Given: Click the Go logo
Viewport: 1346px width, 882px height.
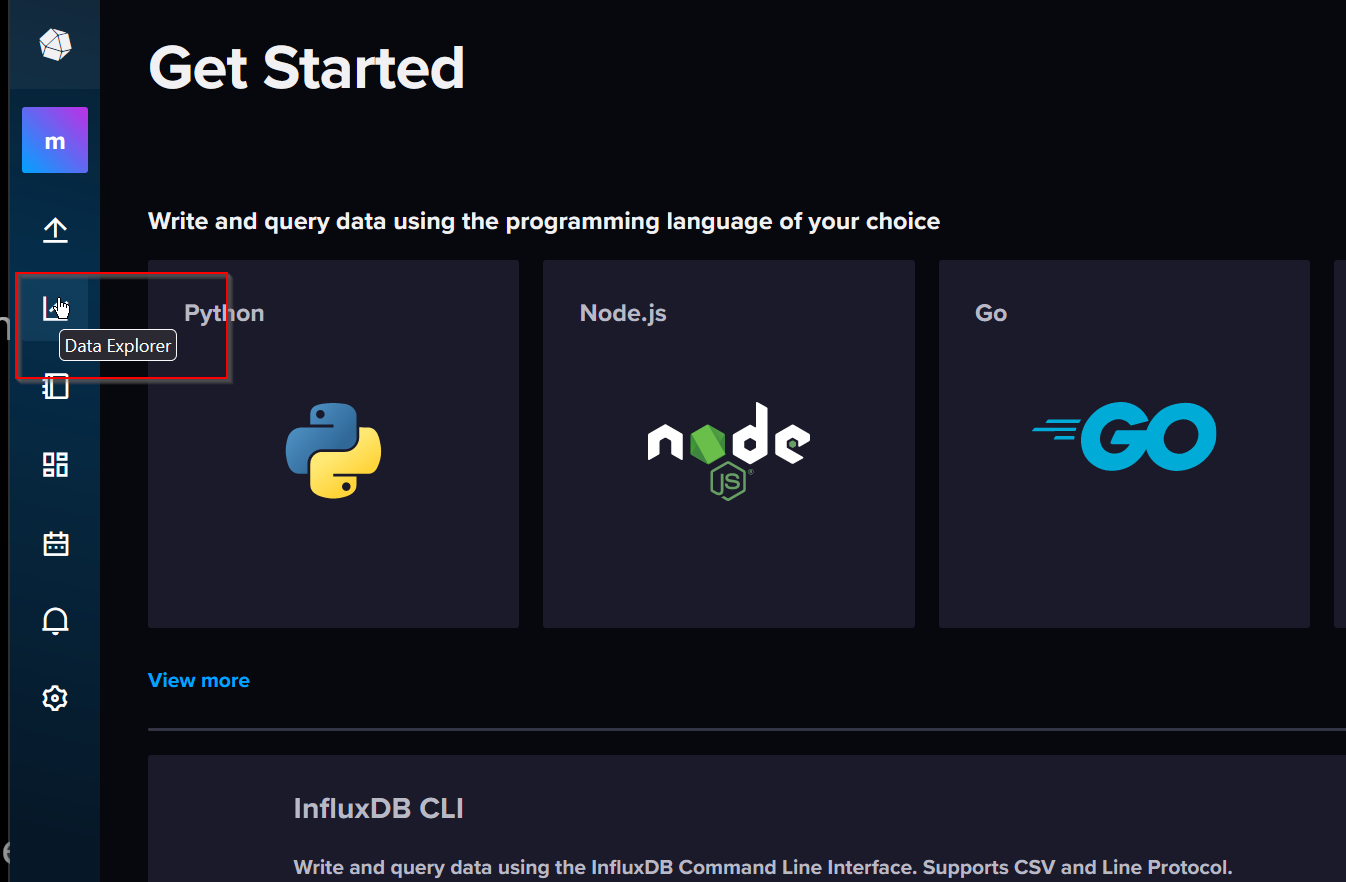Looking at the screenshot, I should pyautogui.click(x=1124, y=437).
